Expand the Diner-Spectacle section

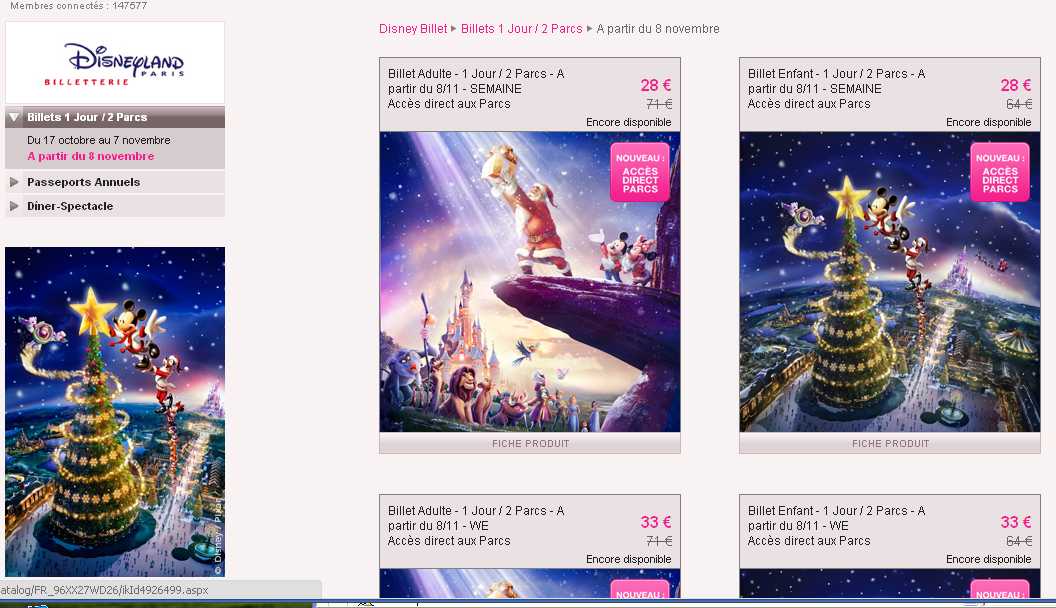click(x=70, y=206)
